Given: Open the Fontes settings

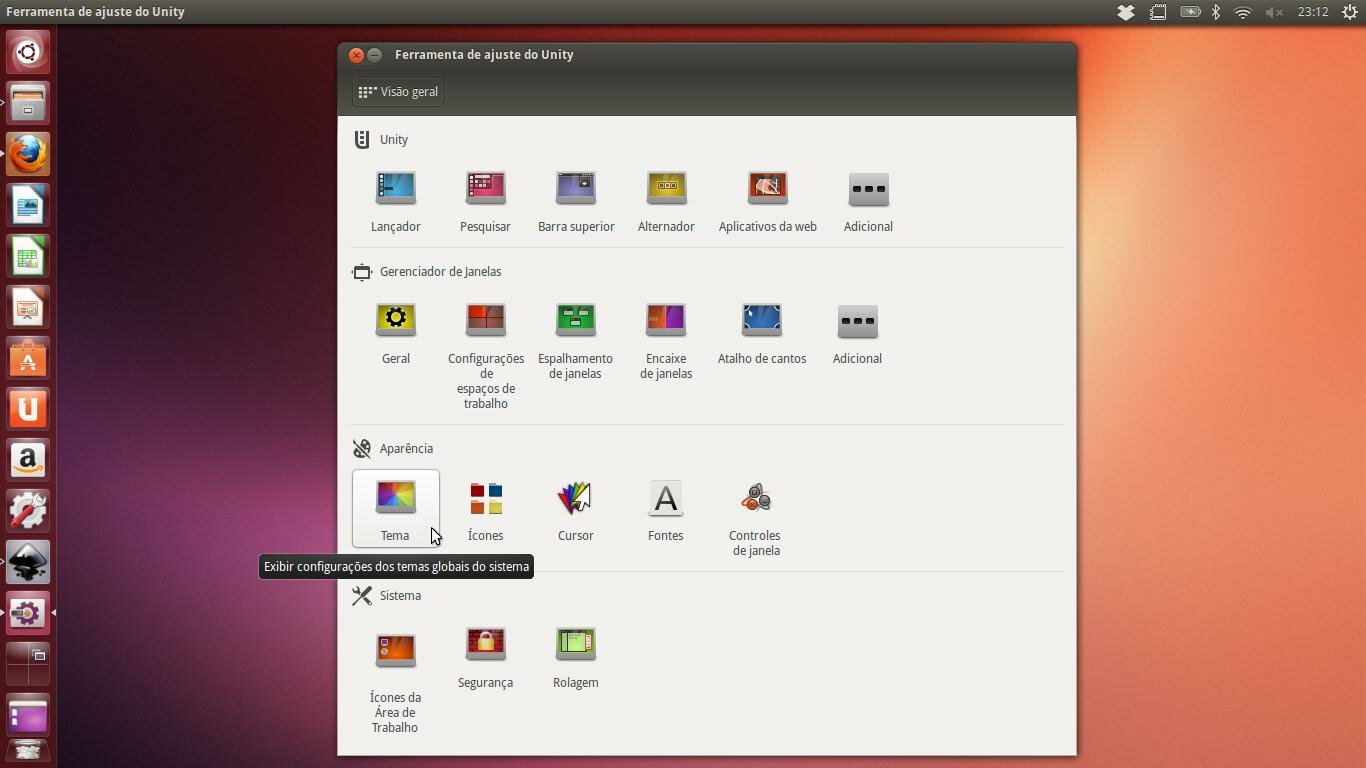Looking at the screenshot, I should click(666, 497).
